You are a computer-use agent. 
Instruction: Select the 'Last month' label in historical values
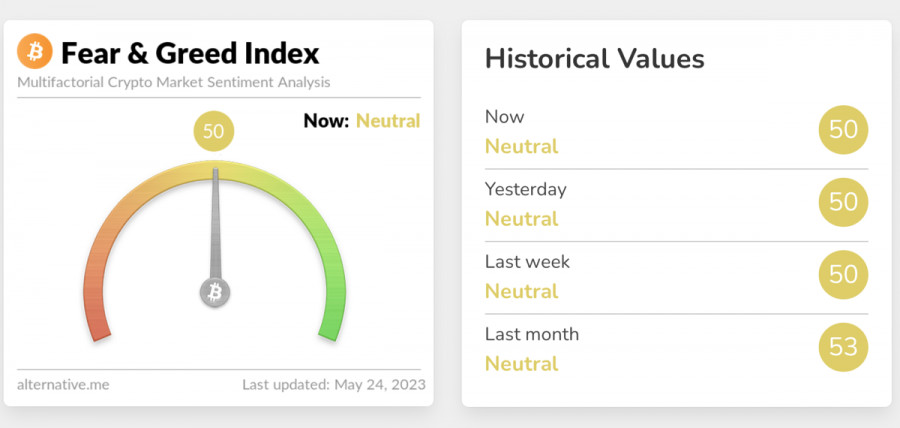(x=532, y=334)
